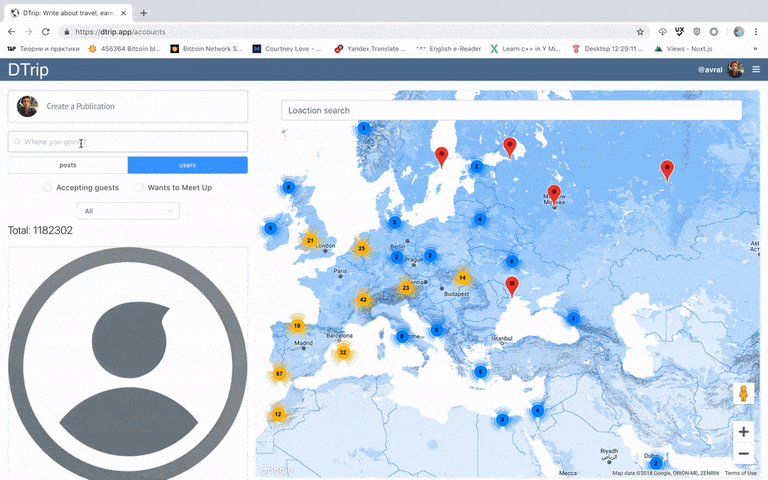Open the @avral profile link
Screen dimensions: 768x480
(x=710, y=70)
